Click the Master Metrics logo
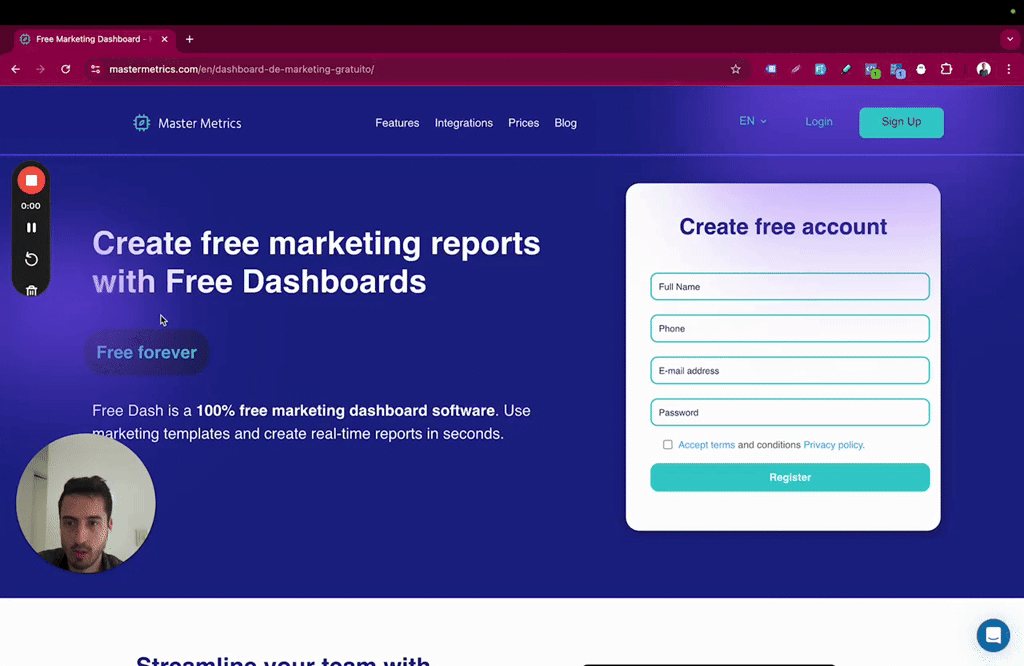Image resolution: width=1024 pixels, height=666 pixels. point(187,122)
